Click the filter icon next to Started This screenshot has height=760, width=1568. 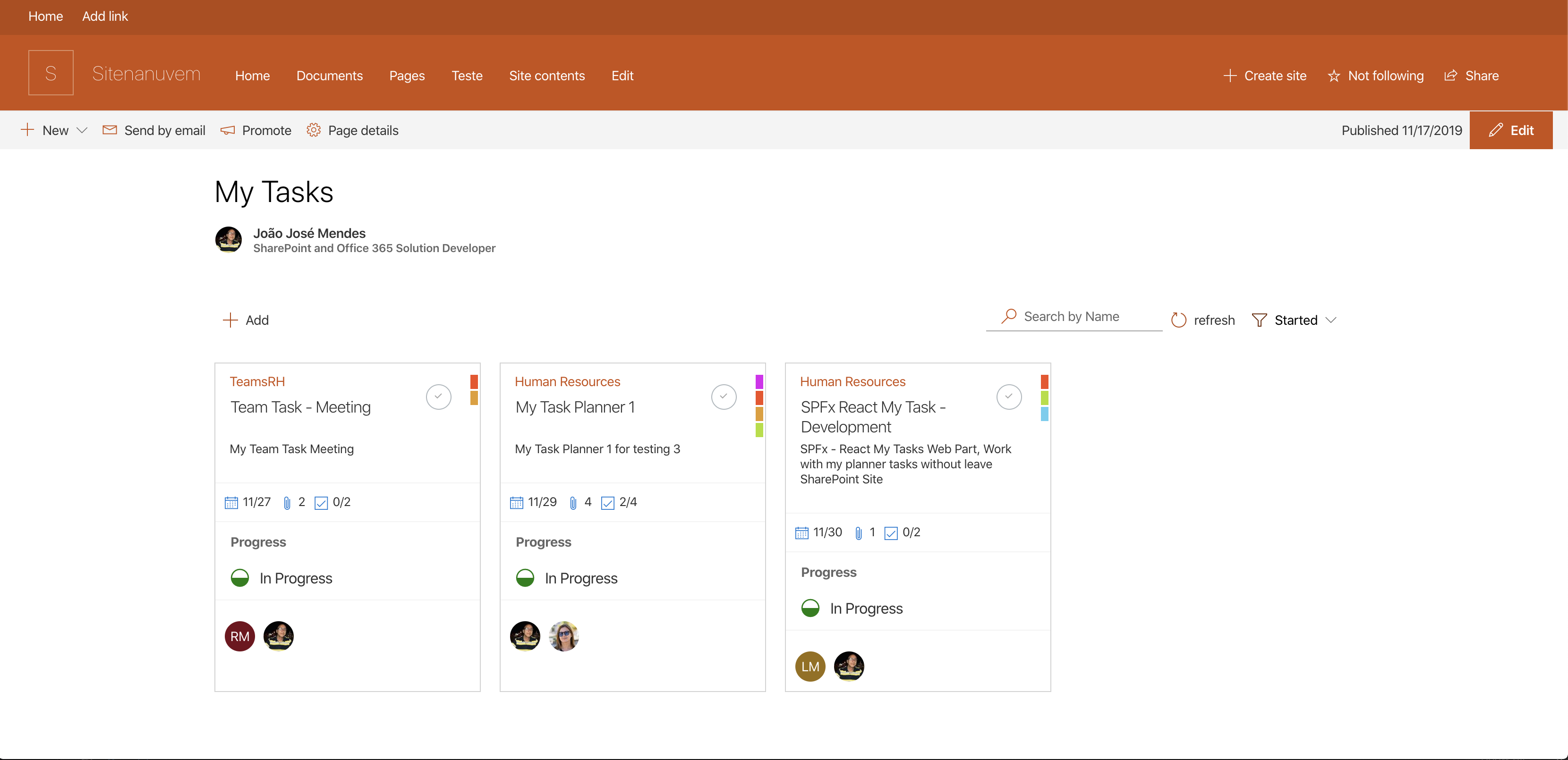(1259, 320)
